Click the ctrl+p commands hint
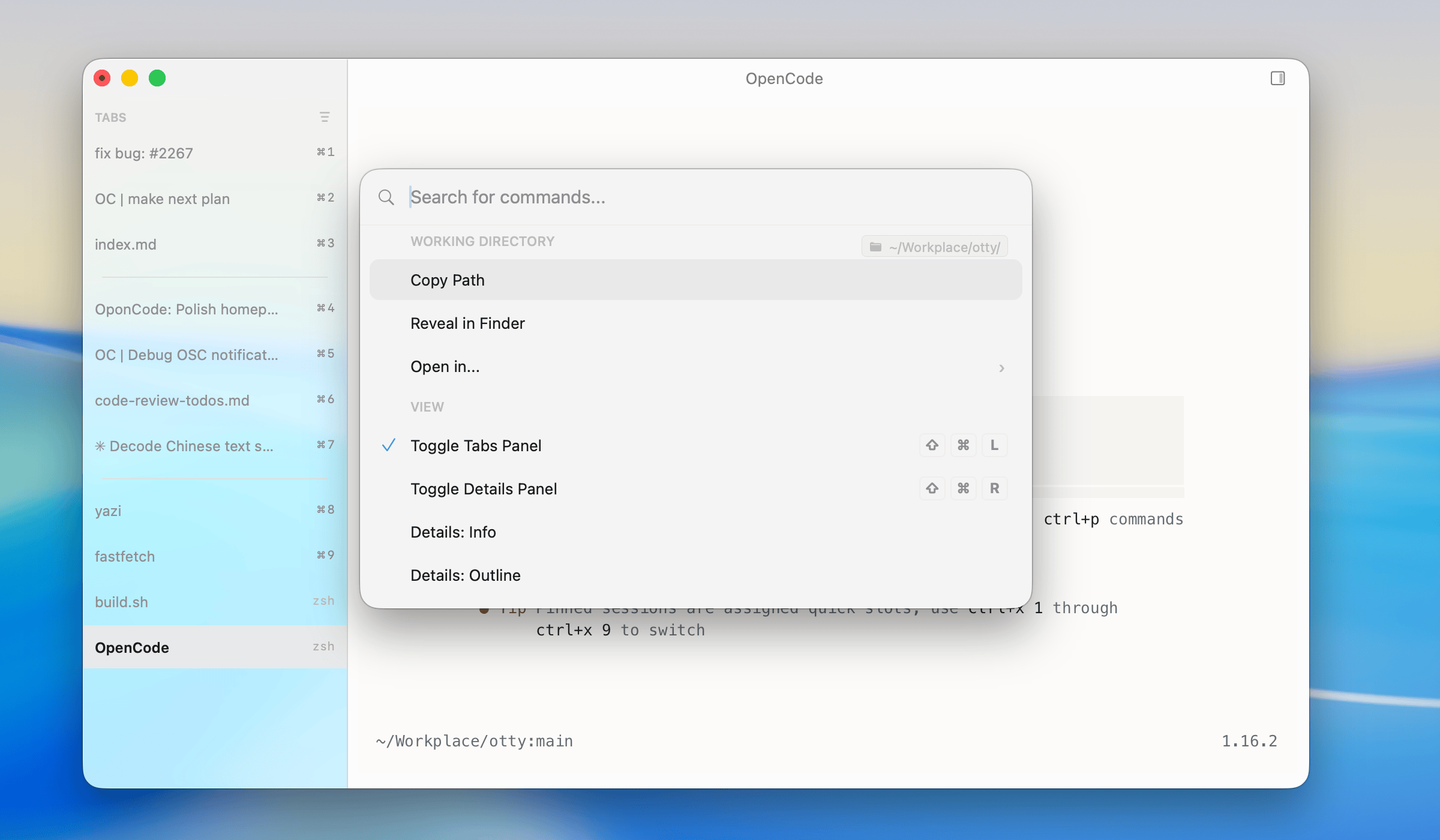The height and width of the screenshot is (840, 1440). (x=1113, y=519)
